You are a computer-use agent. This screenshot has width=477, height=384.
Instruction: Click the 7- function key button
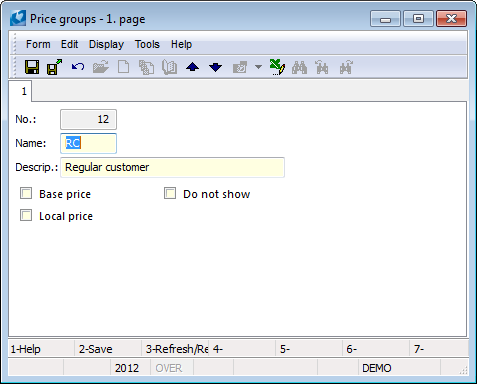[x=439, y=349]
